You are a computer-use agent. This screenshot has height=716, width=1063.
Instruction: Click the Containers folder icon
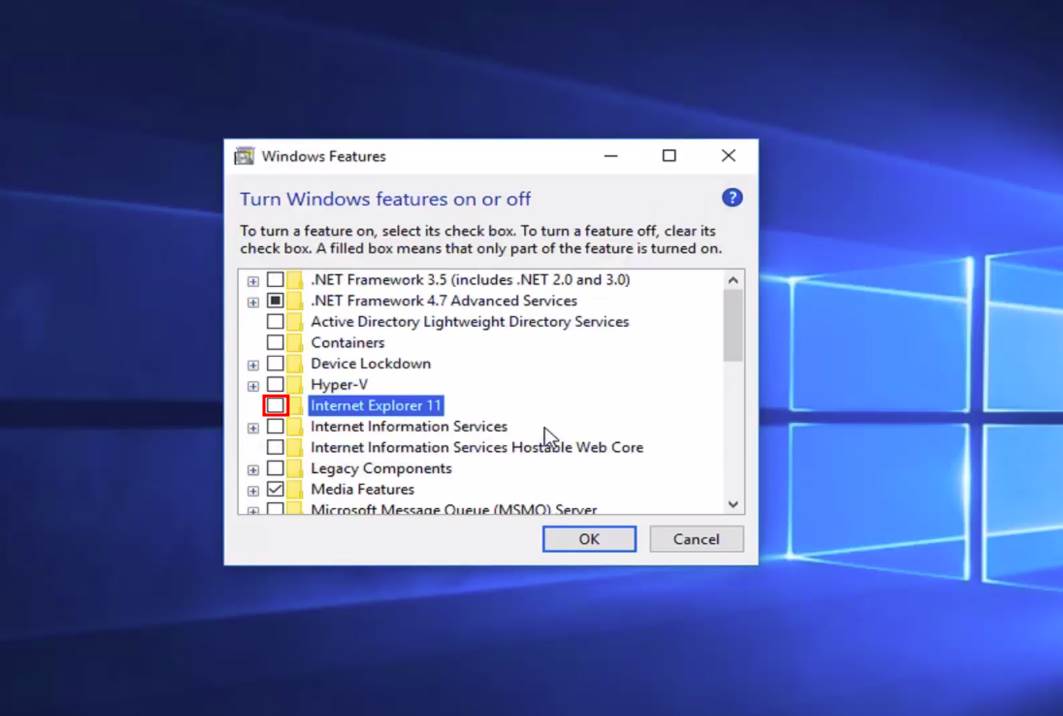[x=295, y=342]
